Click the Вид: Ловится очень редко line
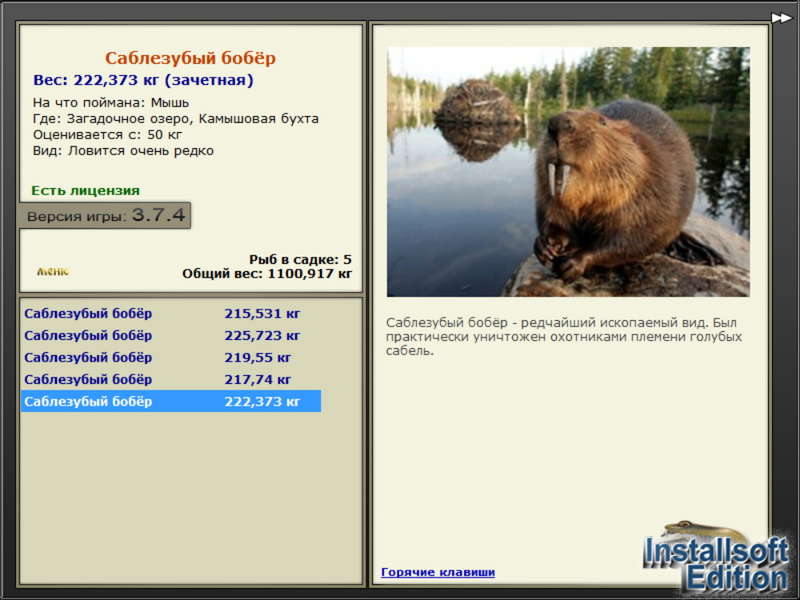800x600 pixels. coord(123,151)
